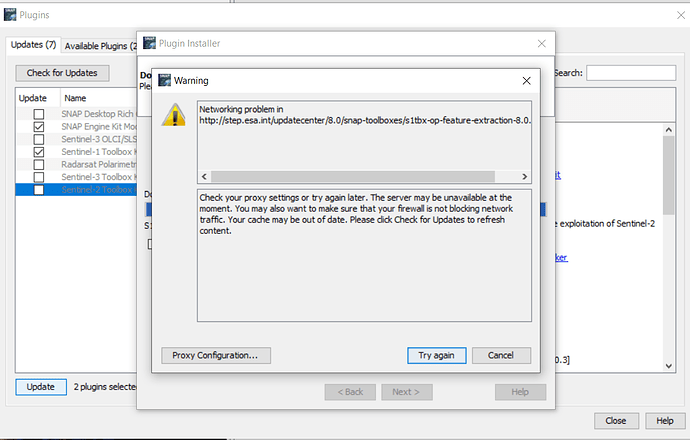Viewport: 690px width, 440px height.
Task: Click the Networking problem URL text
Action: pos(365,115)
